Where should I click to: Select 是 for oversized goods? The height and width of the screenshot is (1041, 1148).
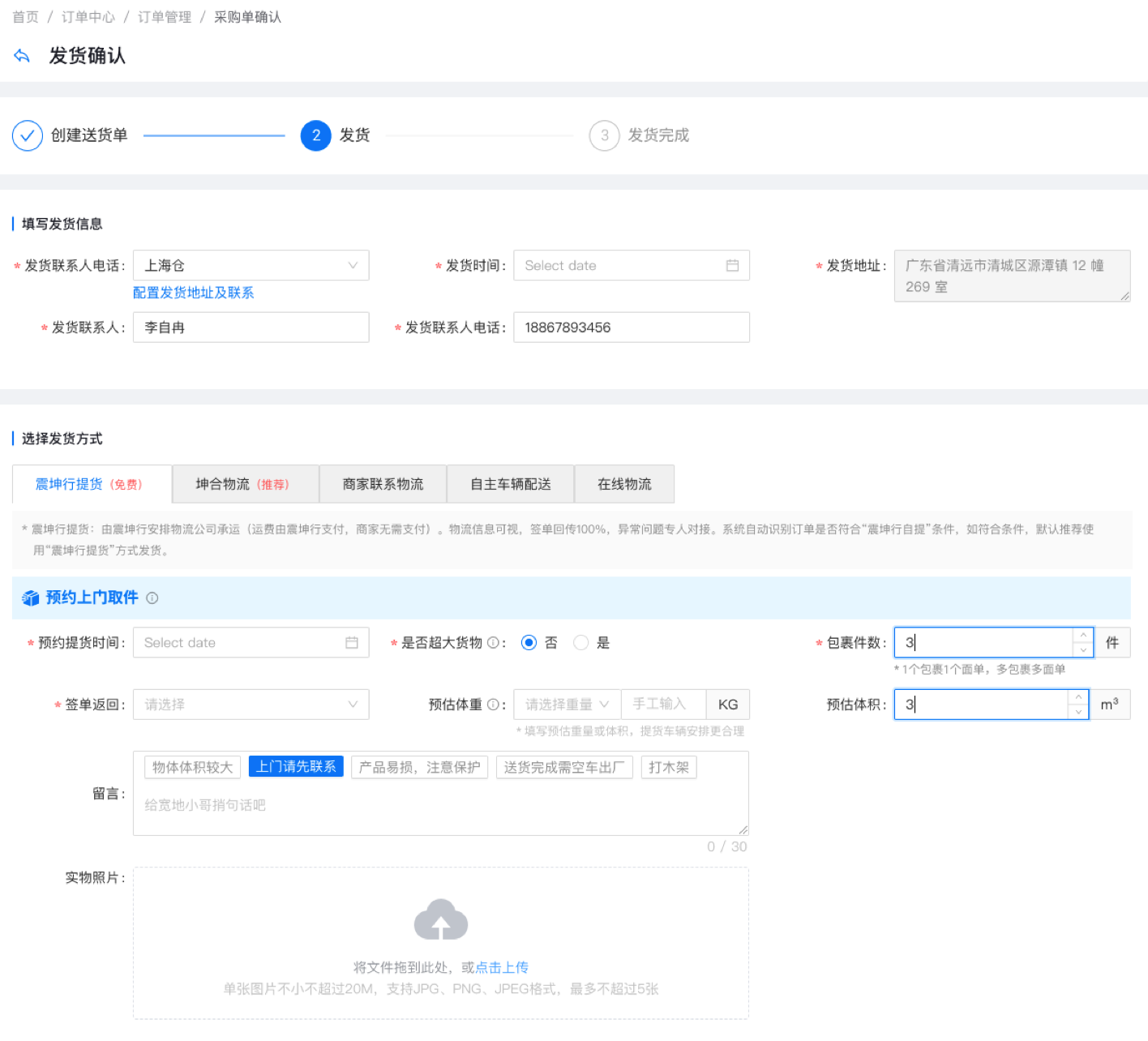point(581,643)
